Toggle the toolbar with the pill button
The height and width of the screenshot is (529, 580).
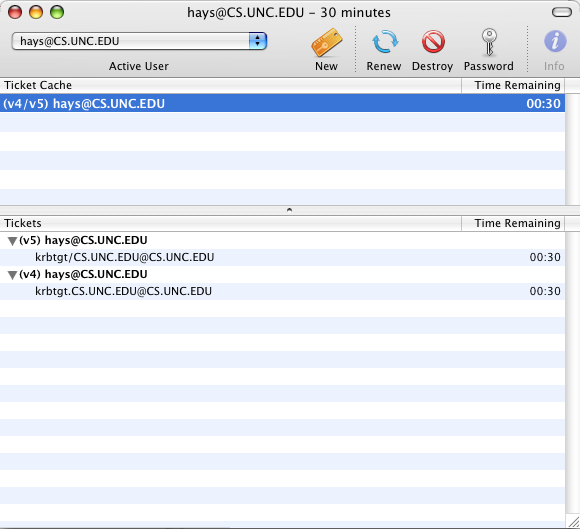562,13
